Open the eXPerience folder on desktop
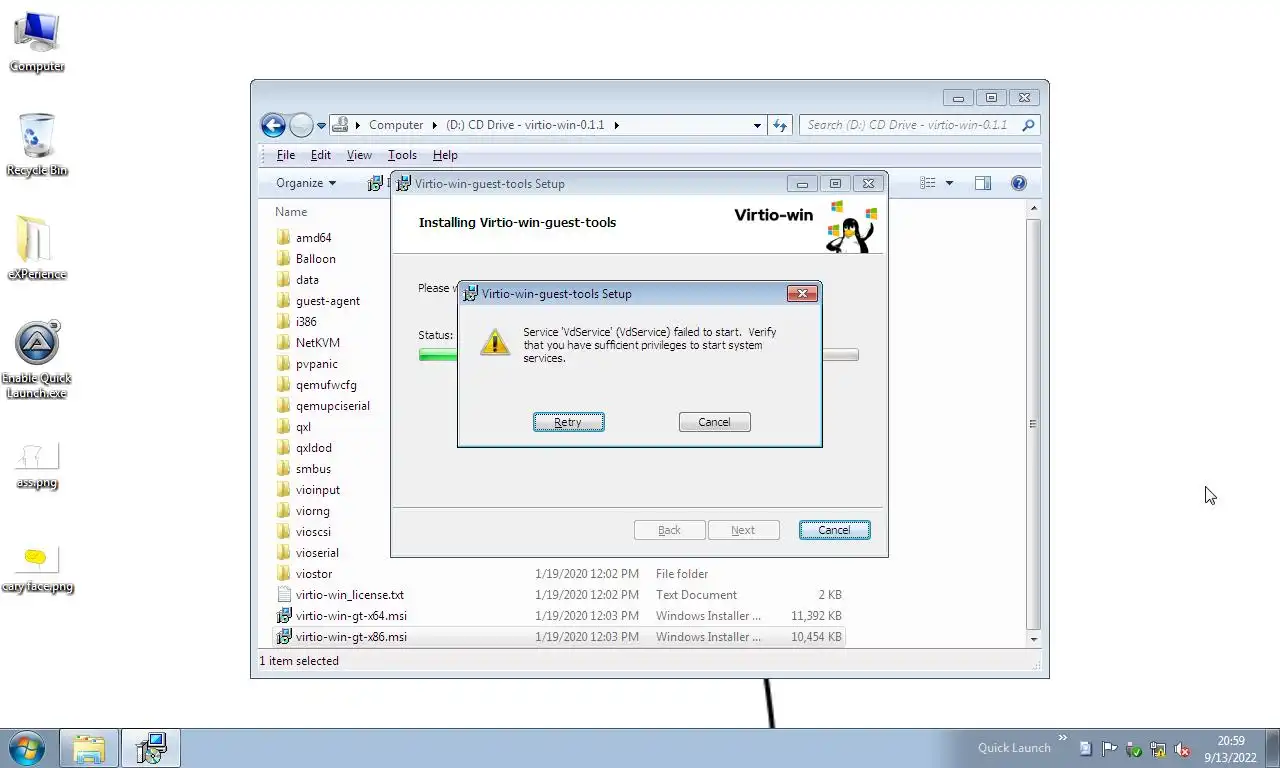The image size is (1280, 768). point(37,249)
